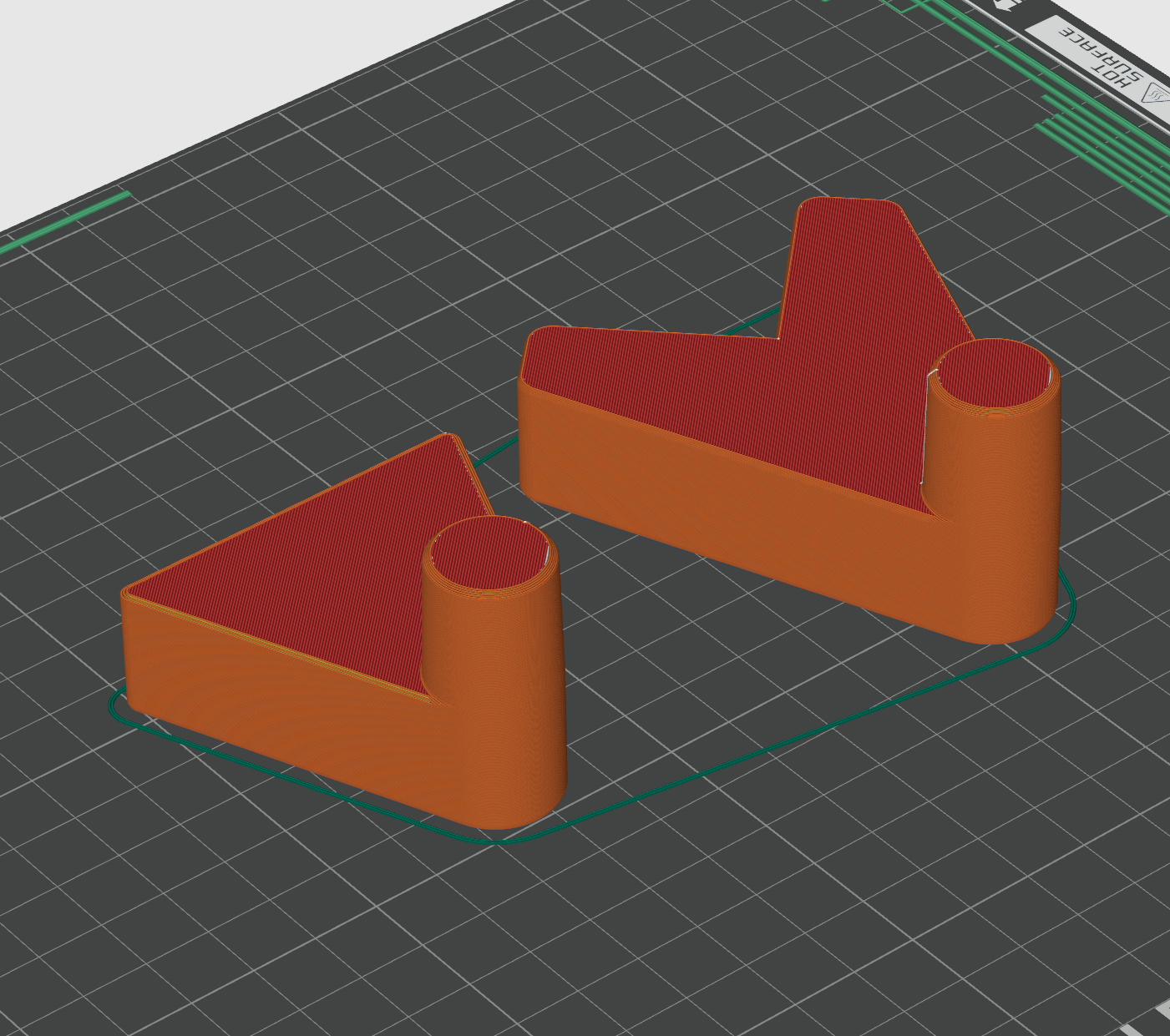This screenshot has width=1170, height=1036.
Task: Click the heat waves symbol on the plate edge
Action: tap(1157, 92)
